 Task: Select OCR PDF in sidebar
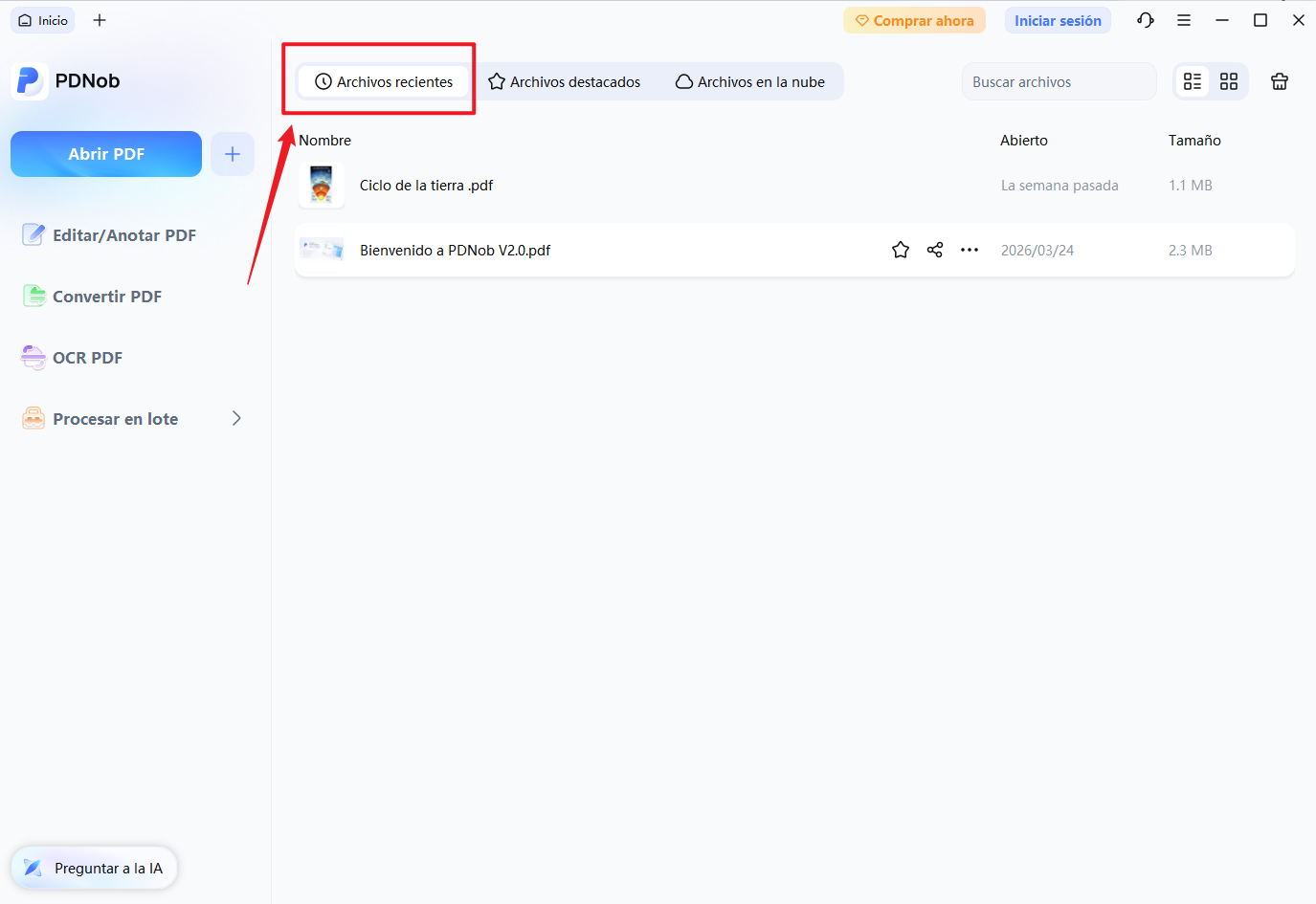click(73, 358)
